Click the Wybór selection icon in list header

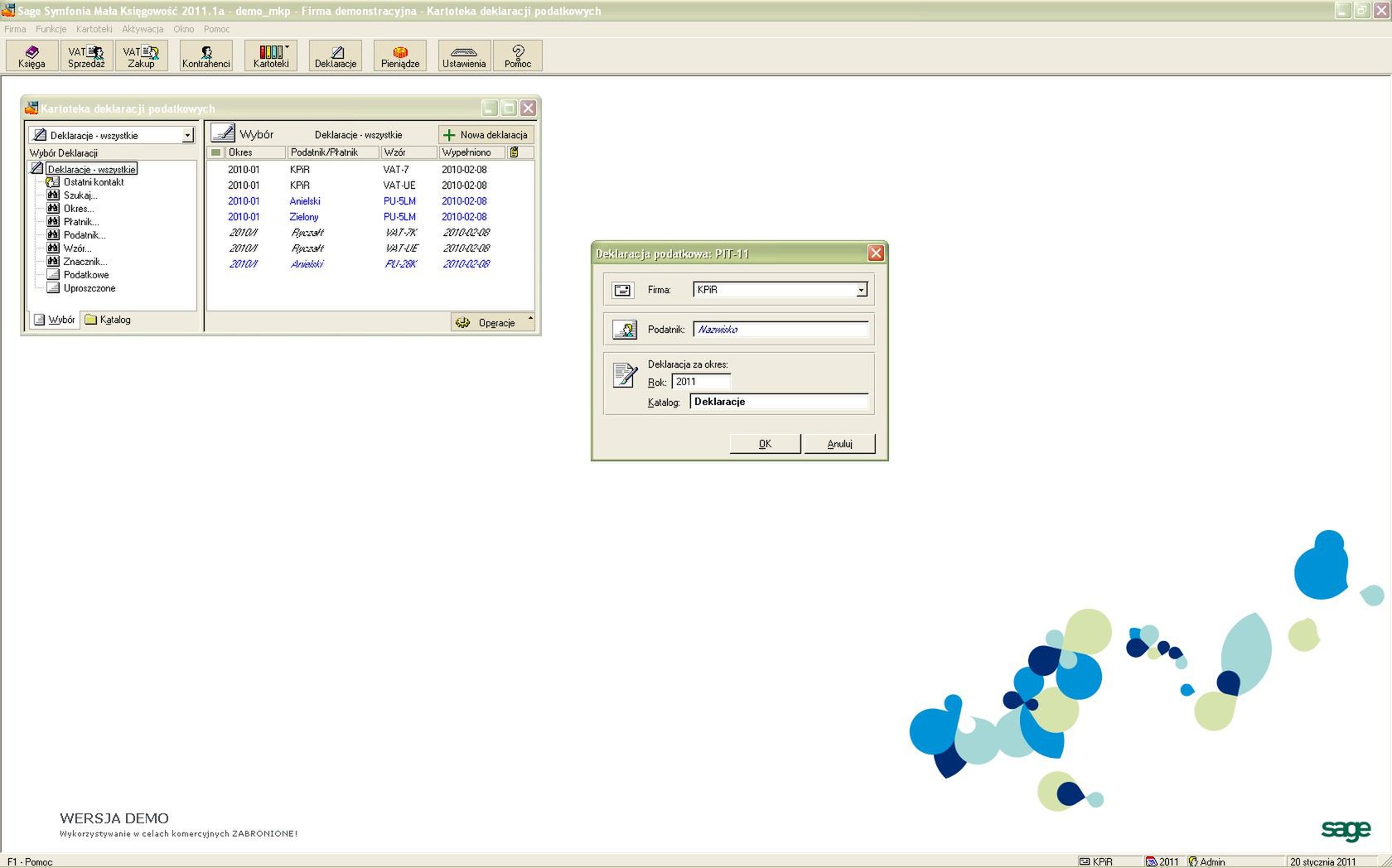tap(223, 133)
